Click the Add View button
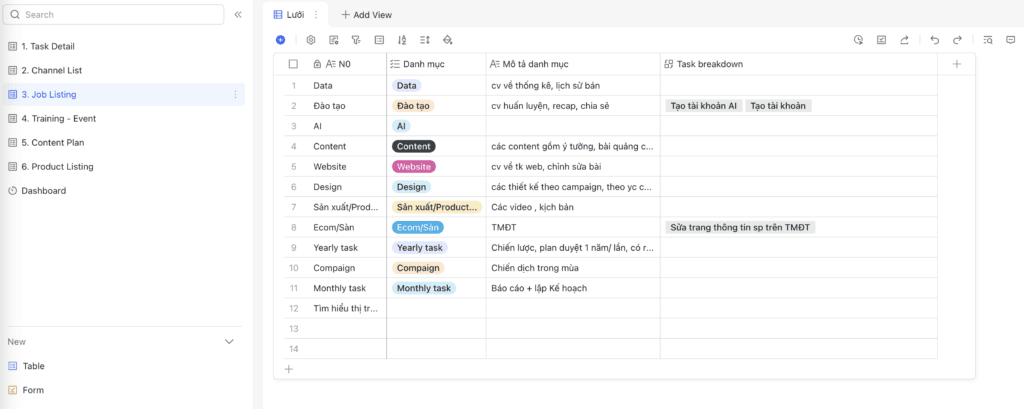The image size is (1024, 409). [x=366, y=15]
